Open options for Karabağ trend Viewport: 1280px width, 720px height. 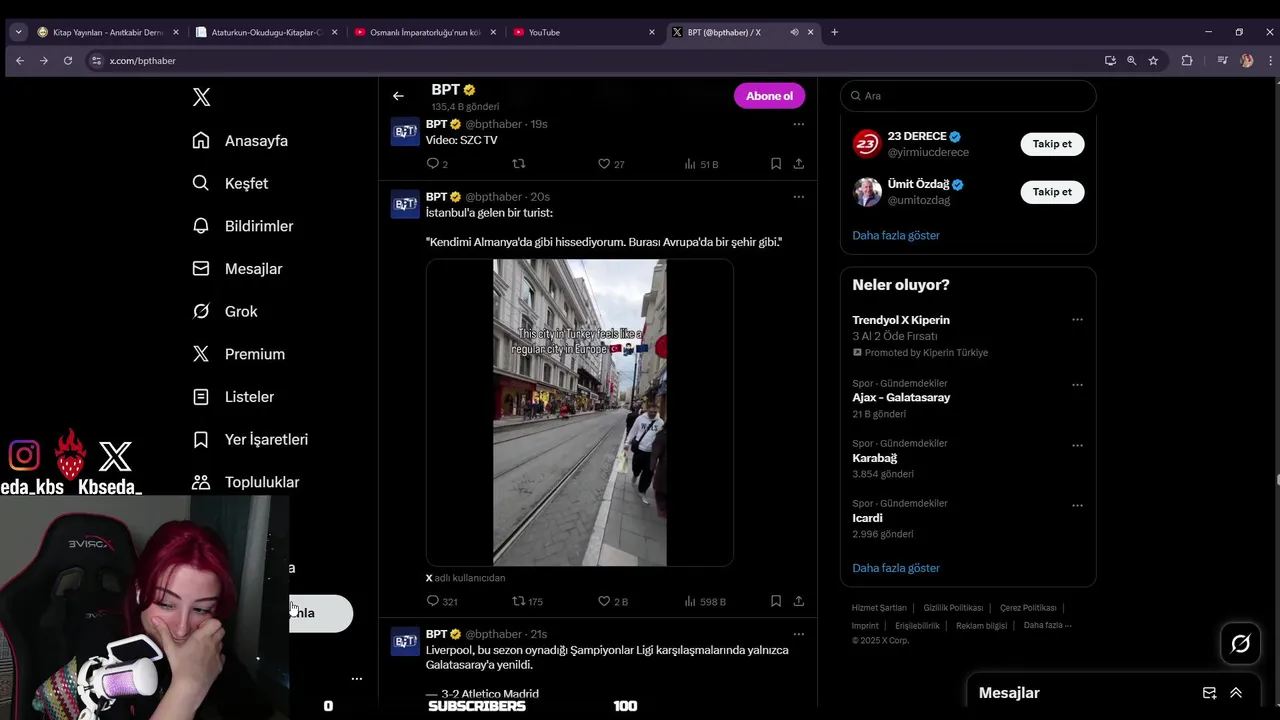pyautogui.click(x=1077, y=445)
